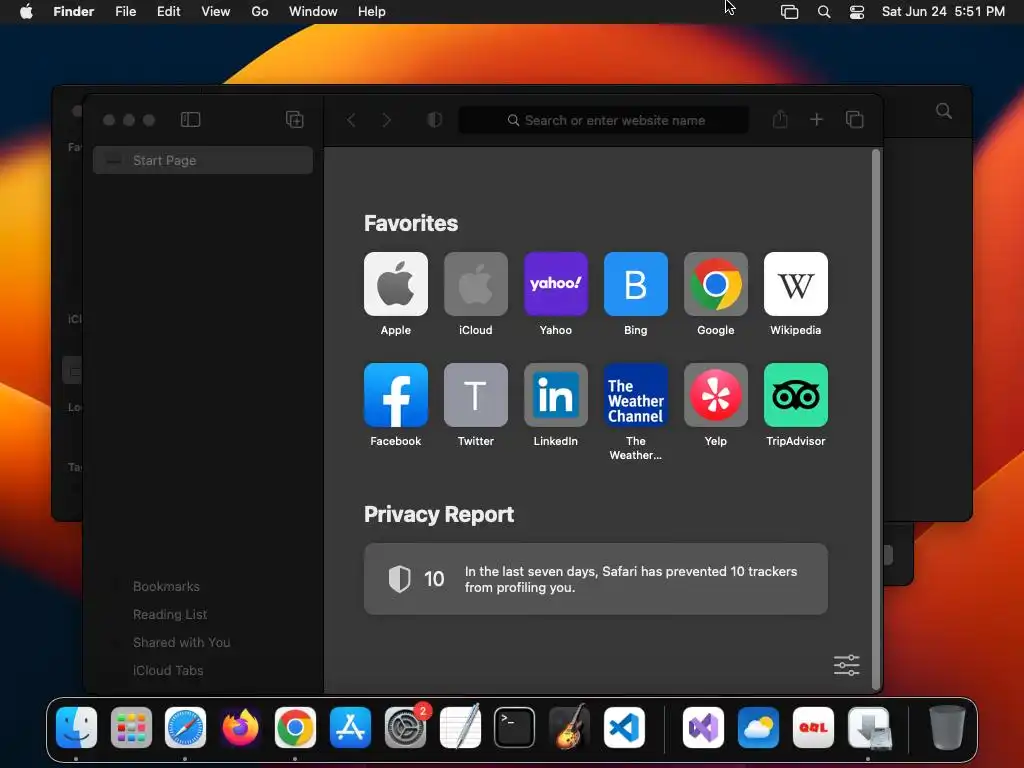Click search icon in background Finder window
Image resolution: width=1024 pixels, height=768 pixels.
point(944,111)
